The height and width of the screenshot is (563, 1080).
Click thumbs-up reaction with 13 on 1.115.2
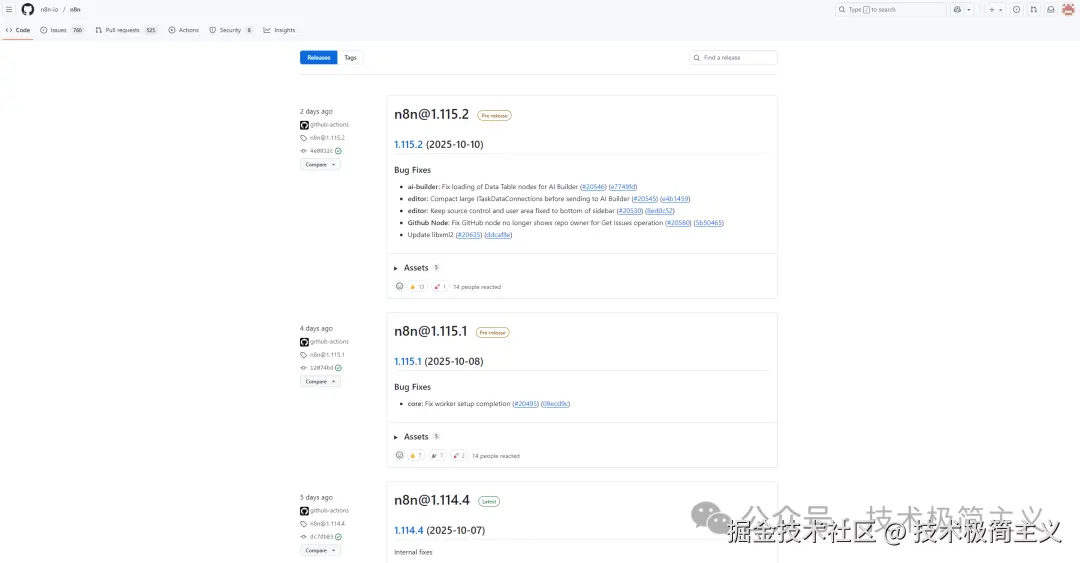[x=417, y=287]
